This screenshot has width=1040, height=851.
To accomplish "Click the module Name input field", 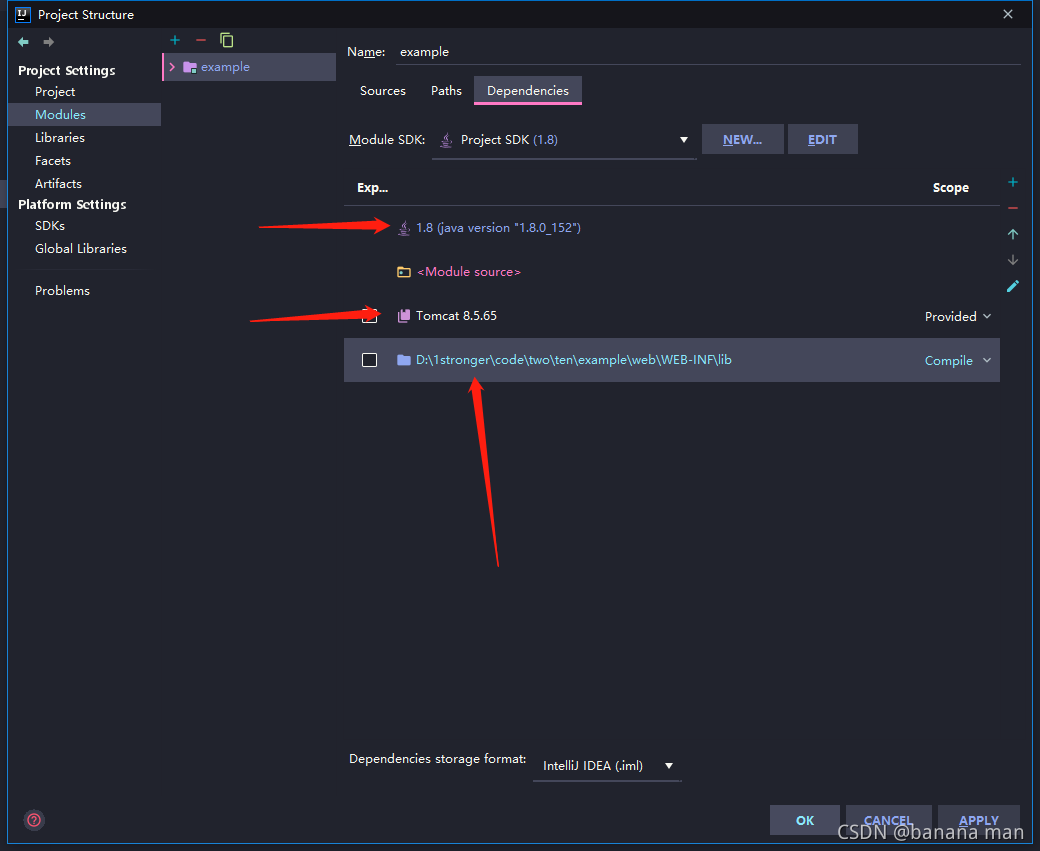I will point(708,52).
